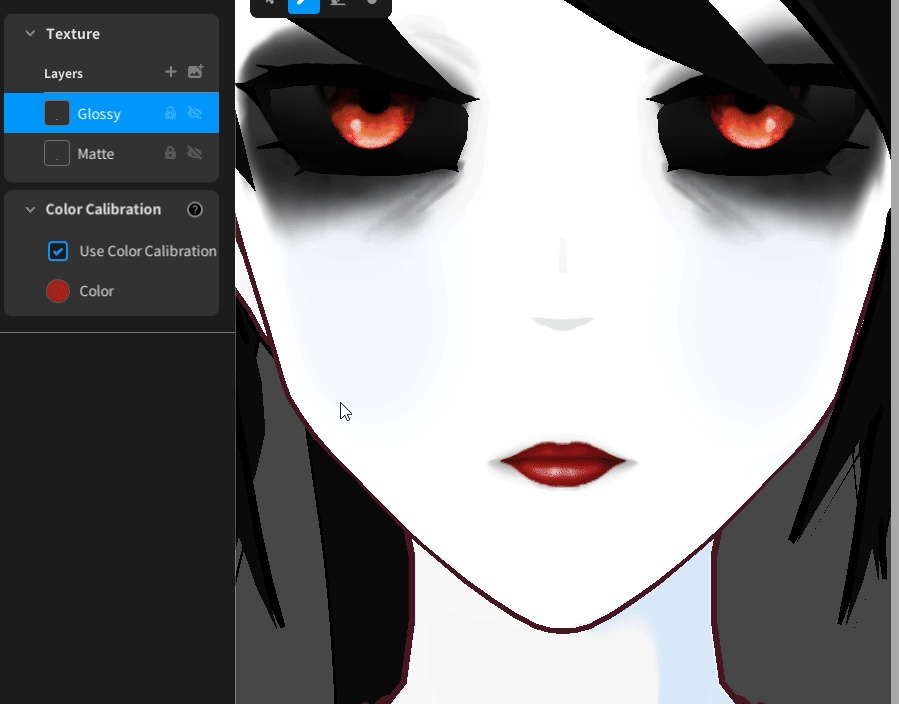Add a new layer using the plus icon
The height and width of the screenshot is (704, 899).
(x=170, y=72)
